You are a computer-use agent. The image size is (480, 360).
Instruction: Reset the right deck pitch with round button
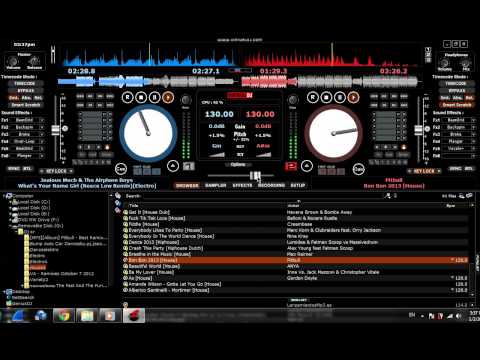pyautogui.click(x=427, y=128)
